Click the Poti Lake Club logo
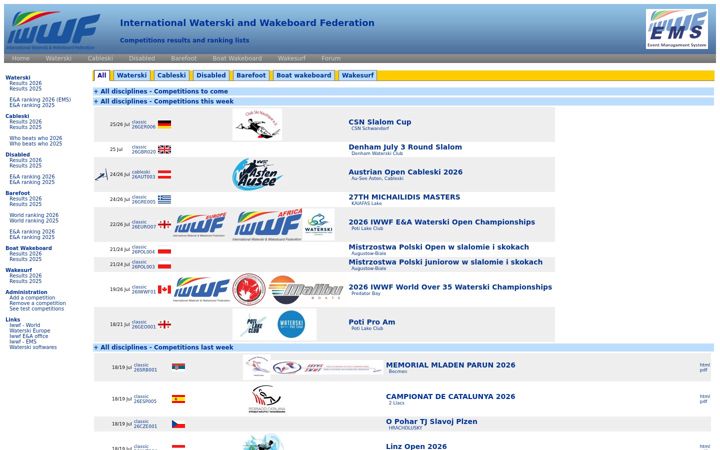This screenshot has width=720, height=450. 253,325
